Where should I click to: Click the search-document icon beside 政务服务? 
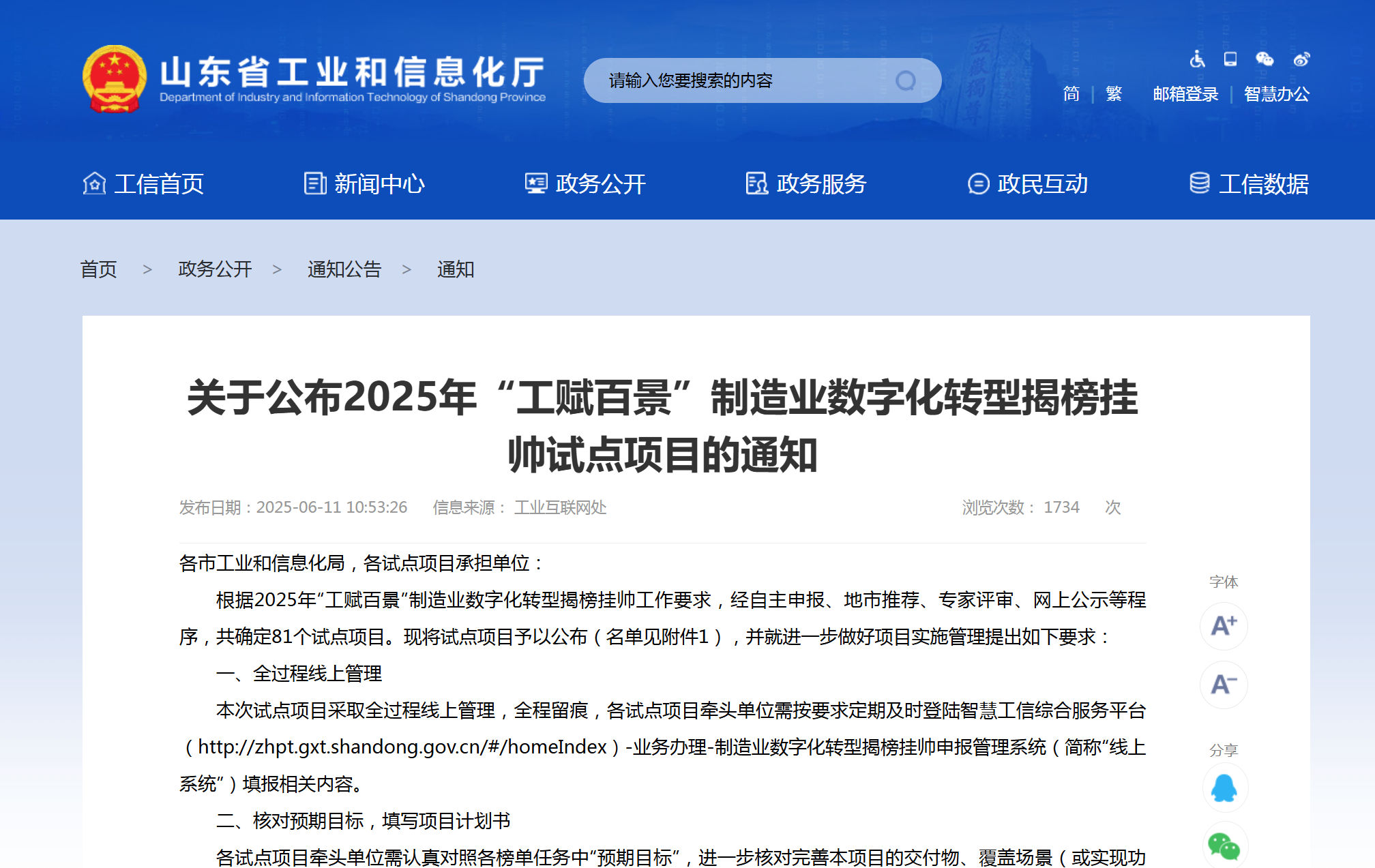pos(757,183)
